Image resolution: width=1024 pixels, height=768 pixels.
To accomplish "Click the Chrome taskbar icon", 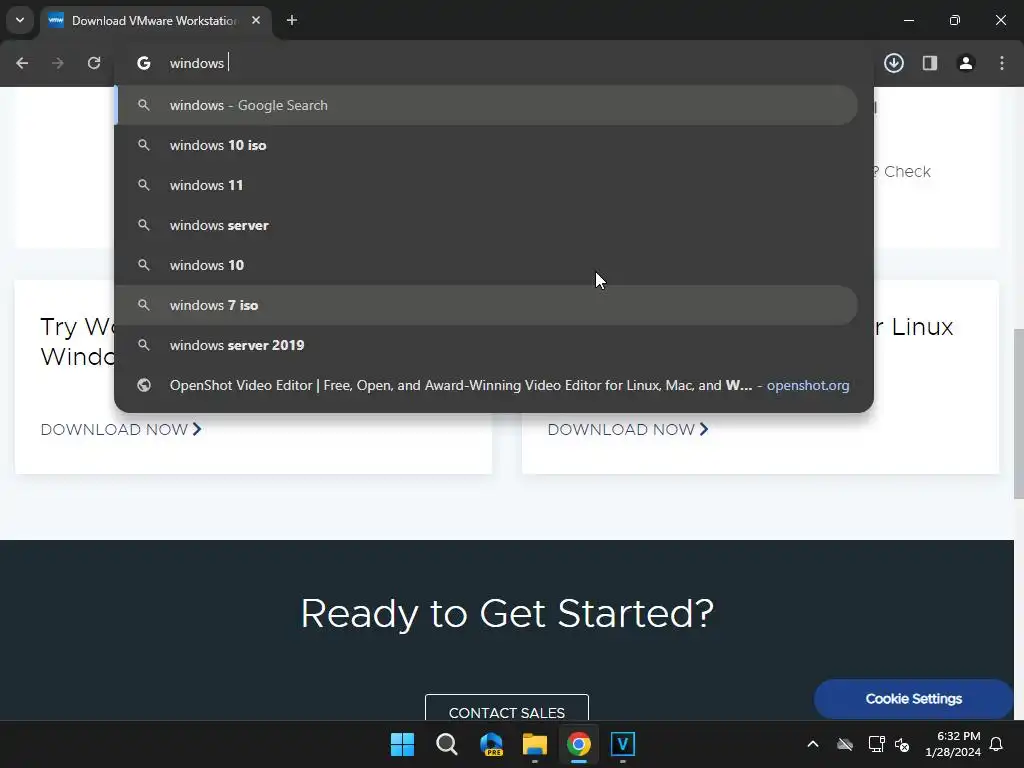I will (579, 744).
